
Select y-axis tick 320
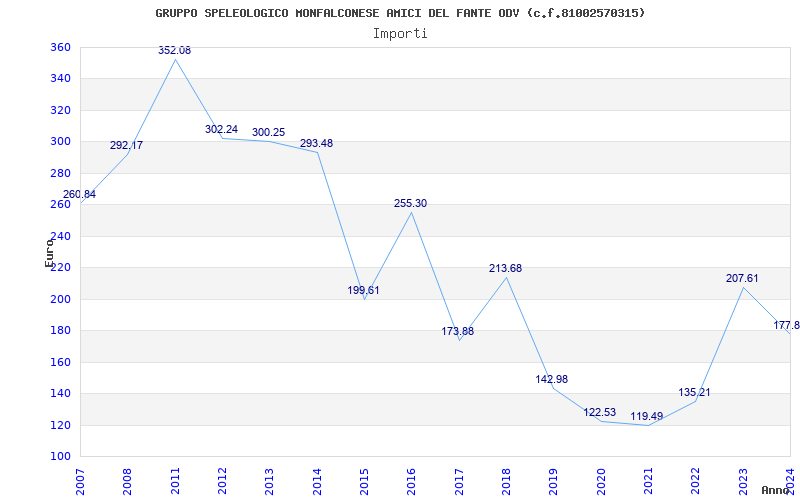[60, 110]
